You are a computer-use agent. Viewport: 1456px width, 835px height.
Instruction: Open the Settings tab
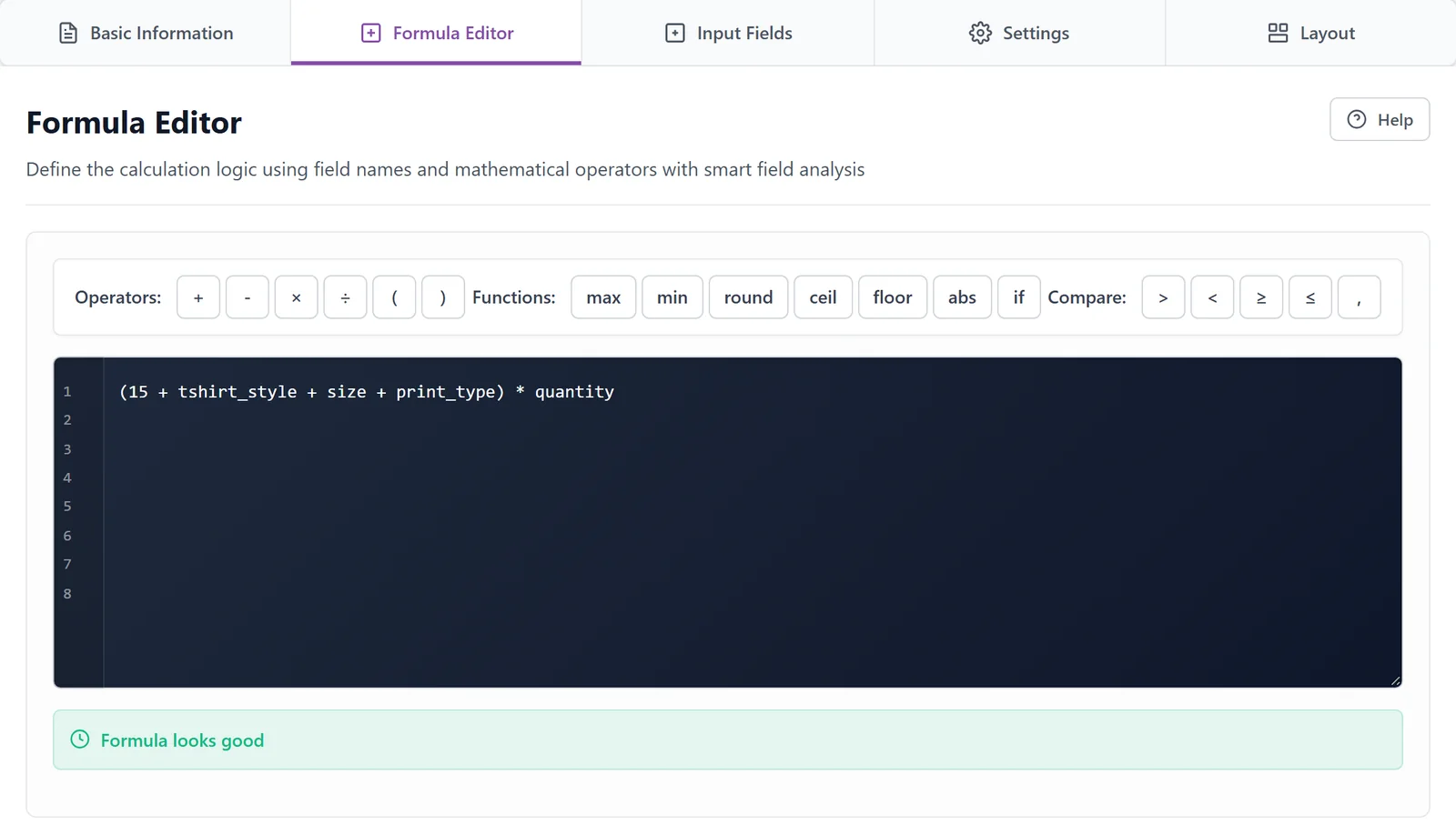(x=1019, y=33)
